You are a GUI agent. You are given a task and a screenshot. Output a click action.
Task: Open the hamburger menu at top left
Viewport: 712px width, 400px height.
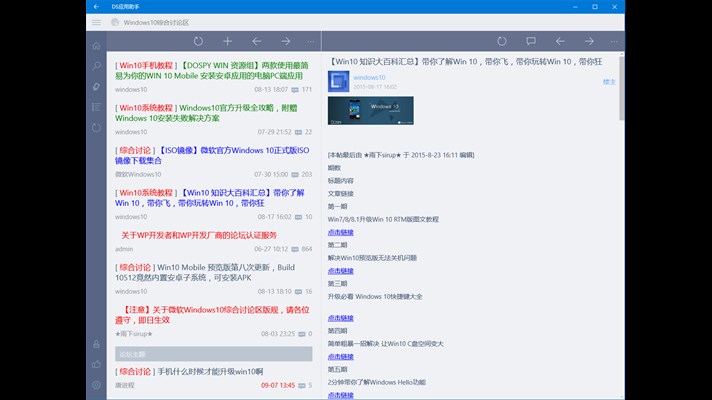96,21
